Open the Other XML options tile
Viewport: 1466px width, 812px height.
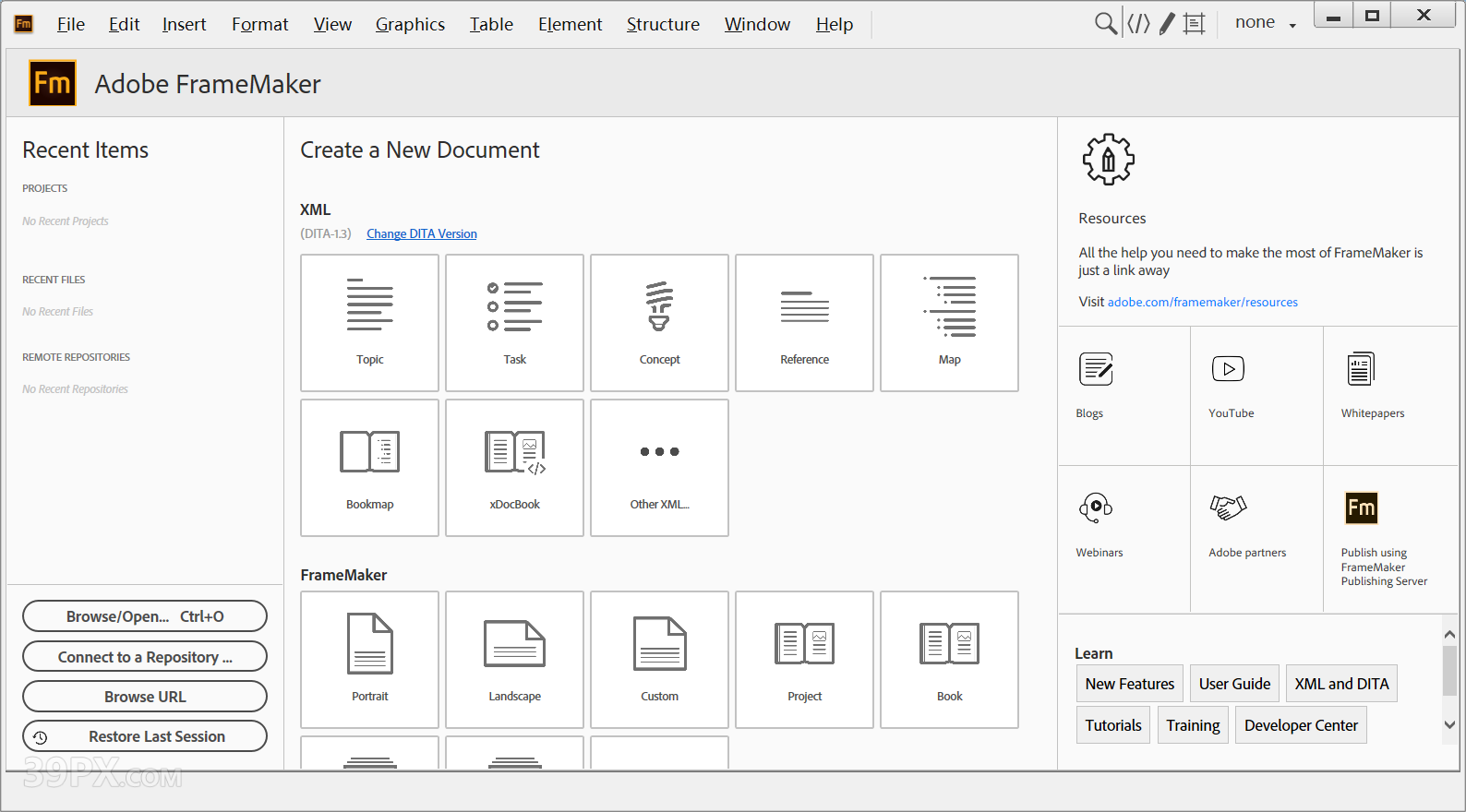[659, 468]
